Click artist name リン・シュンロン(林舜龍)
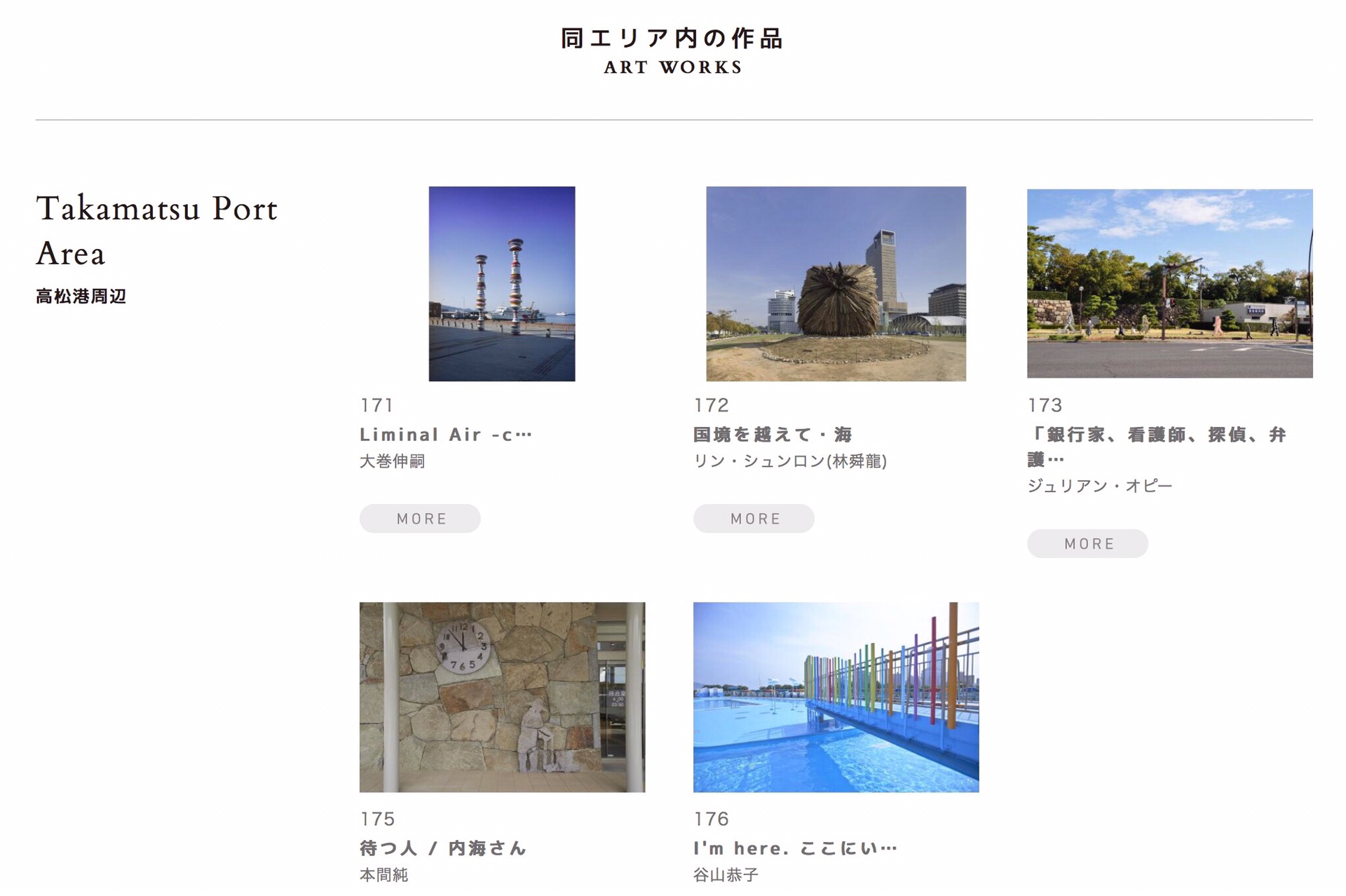The width and height of the screenshot is (1346, 896). 790,461
